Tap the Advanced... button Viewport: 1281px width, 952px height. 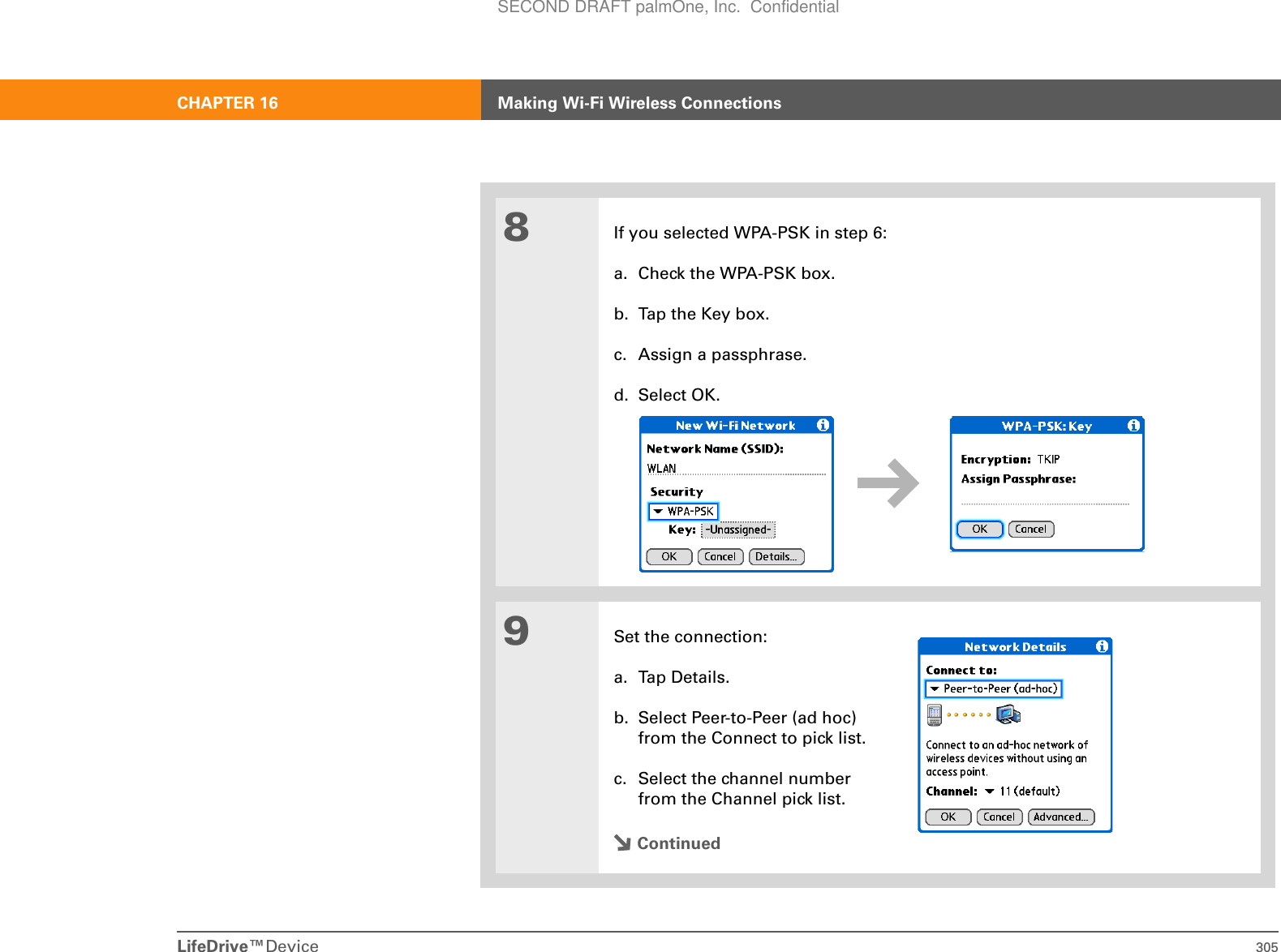coord(1061,817)
